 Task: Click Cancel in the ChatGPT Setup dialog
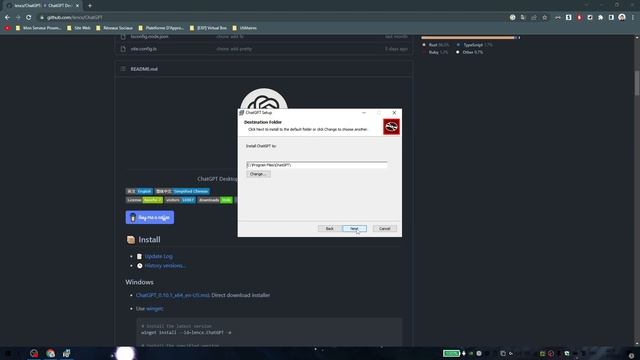[x=384, y=229]
